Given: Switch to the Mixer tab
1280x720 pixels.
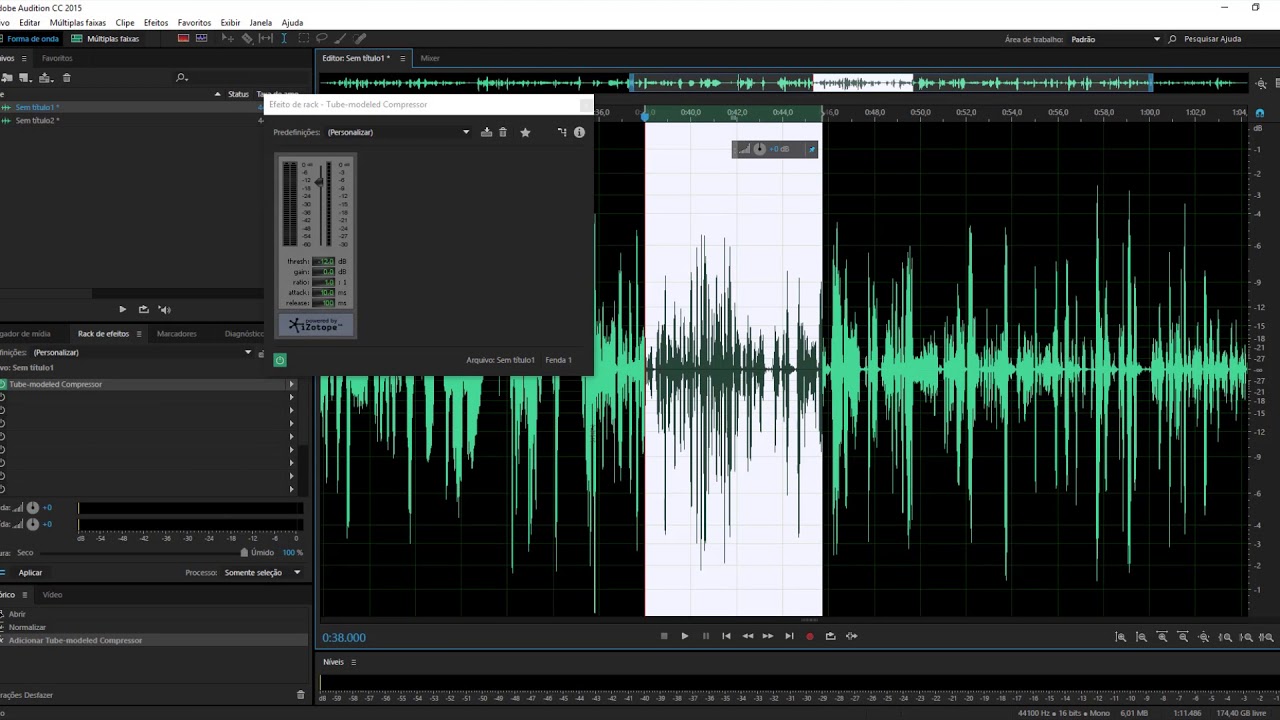Looking at the screenshot, I should coord(430,58).
